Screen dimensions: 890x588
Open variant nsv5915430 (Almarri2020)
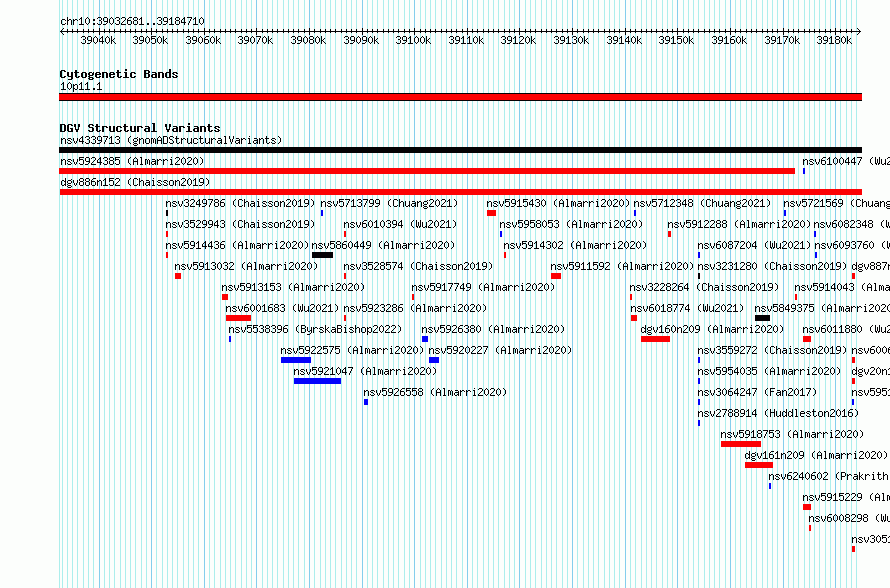tap(558, 203)
